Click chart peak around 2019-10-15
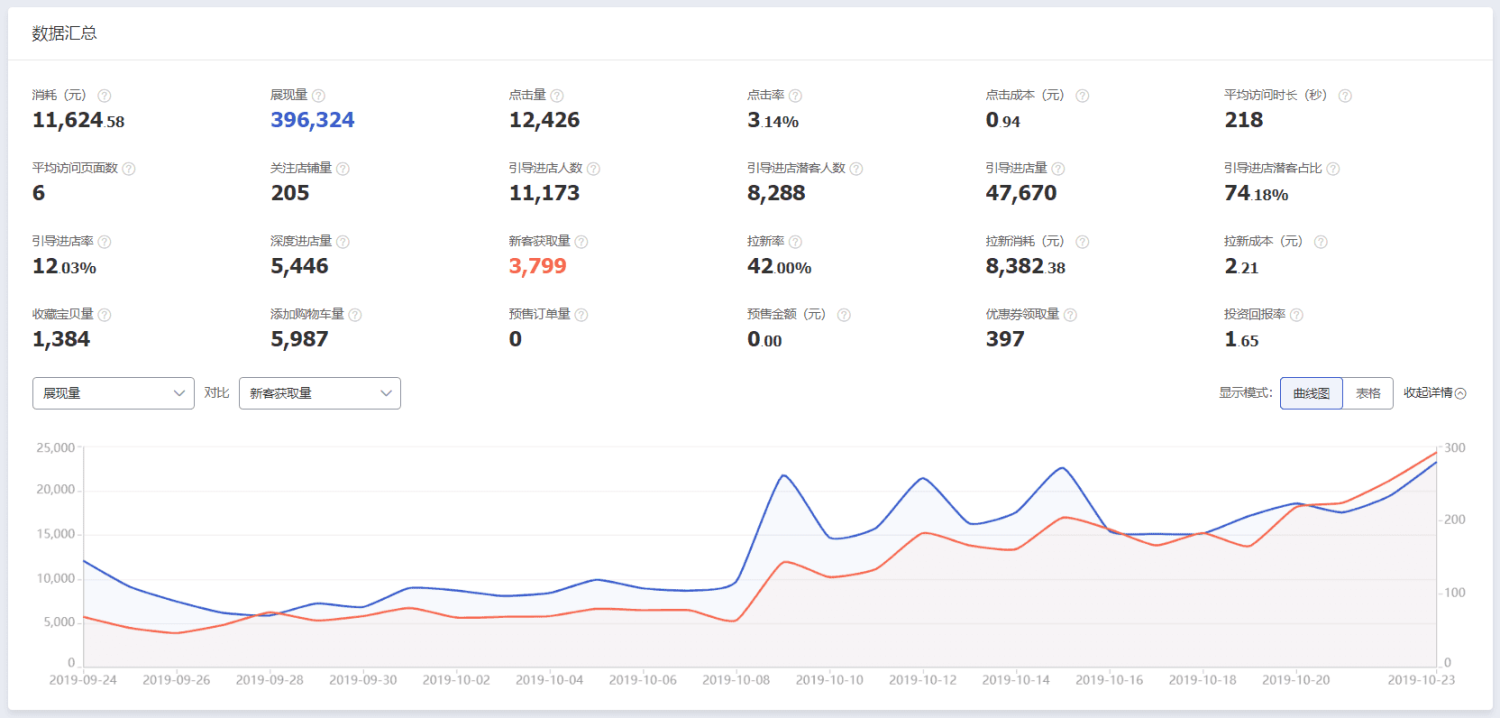The width and height of the screenshot is (1500, 718). (x=1062, y=468)
